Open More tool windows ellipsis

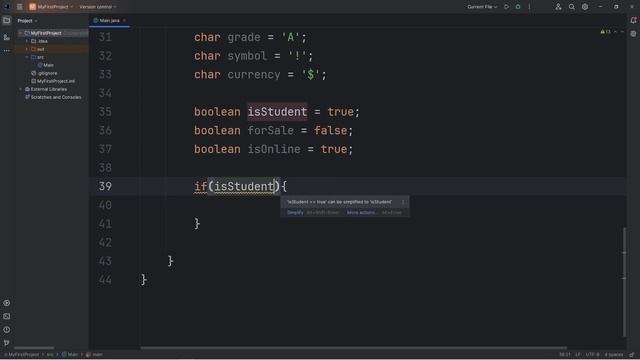[x=7, y=51]
